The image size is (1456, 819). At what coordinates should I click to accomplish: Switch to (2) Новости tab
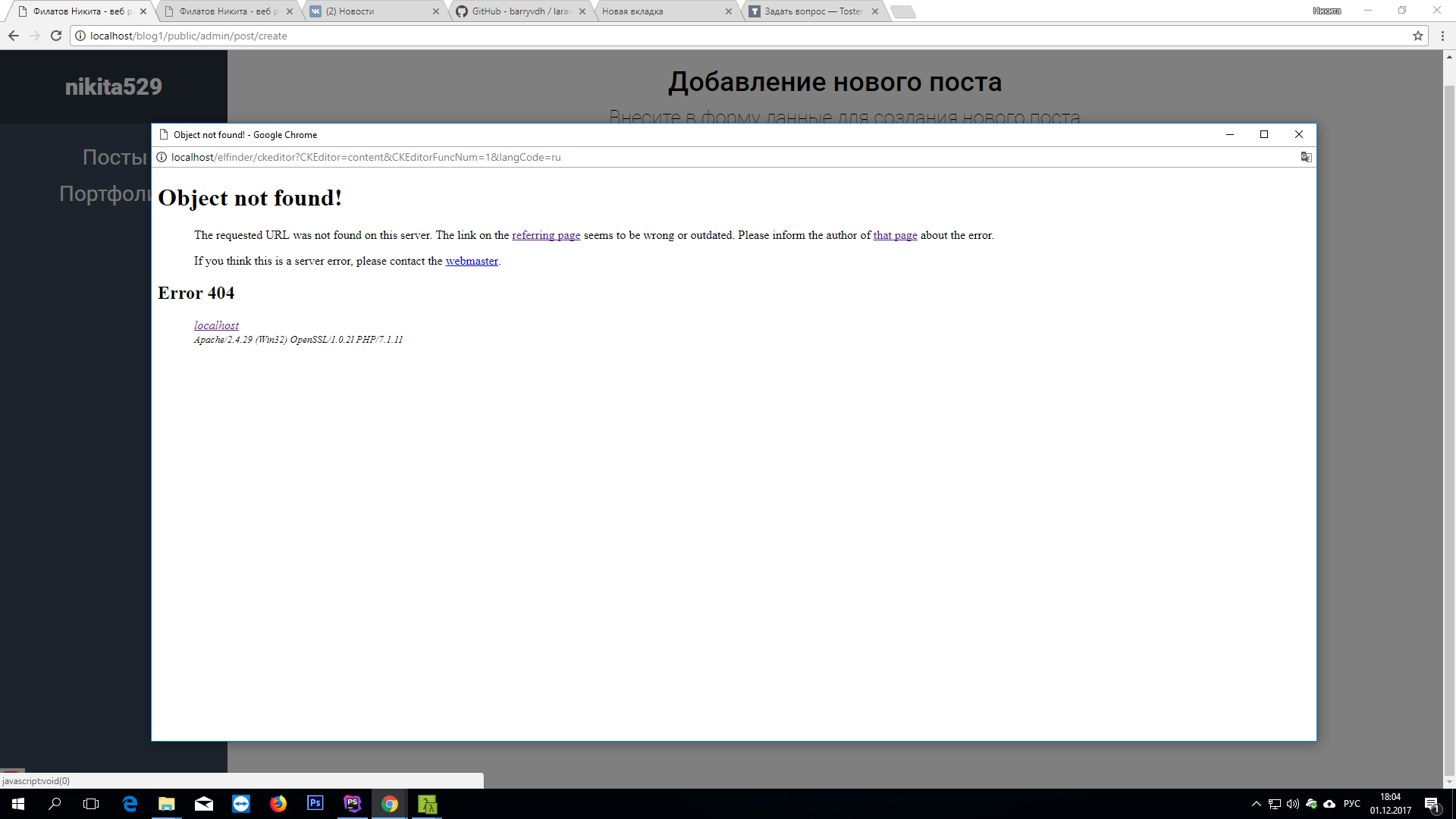point(375,11)
